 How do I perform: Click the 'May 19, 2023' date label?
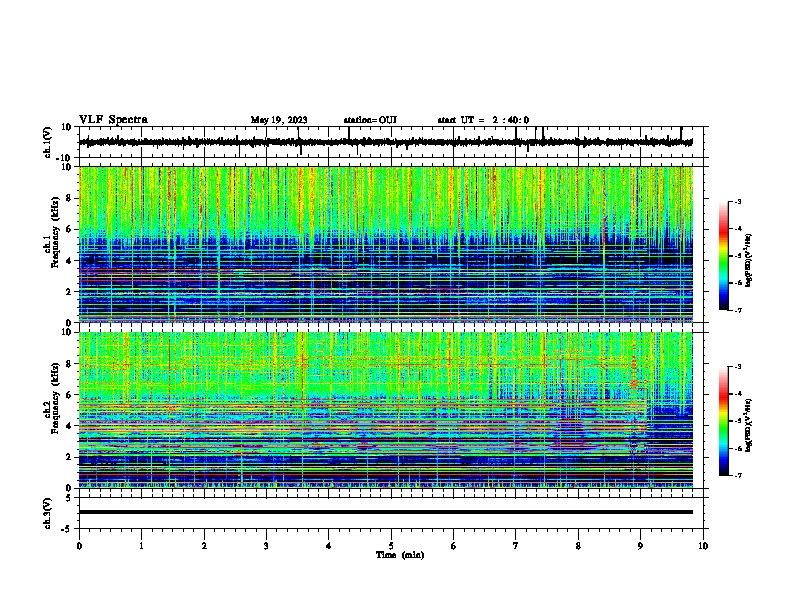coord(279,120)
